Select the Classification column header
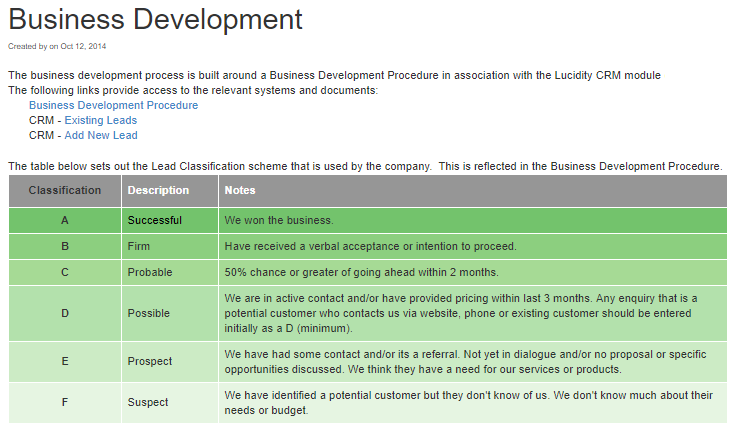Viewport: 737px width, 430px height. 65,190
